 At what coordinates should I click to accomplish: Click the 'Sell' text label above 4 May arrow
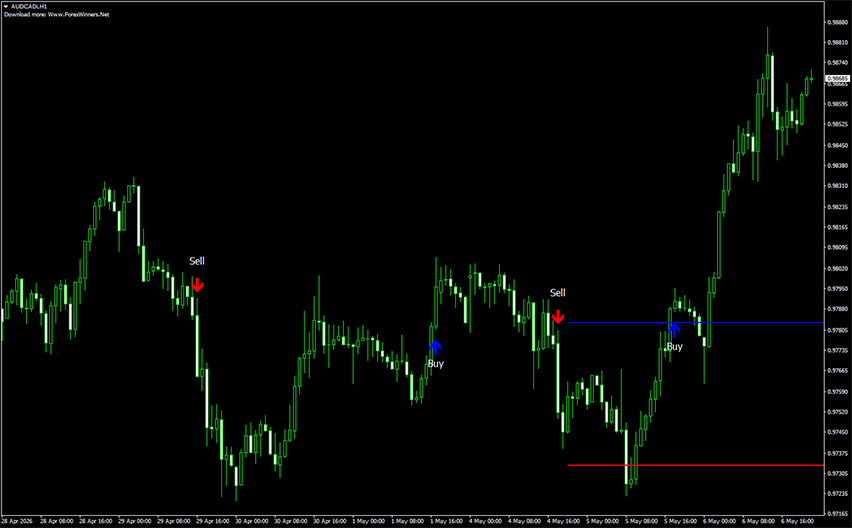click(x=557, y=293)
